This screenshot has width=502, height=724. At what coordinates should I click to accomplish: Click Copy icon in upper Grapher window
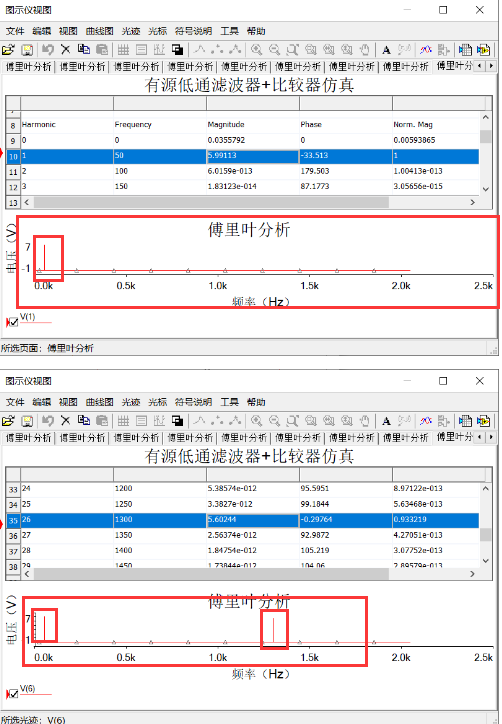pyautogui.click(x=84, y=49)
